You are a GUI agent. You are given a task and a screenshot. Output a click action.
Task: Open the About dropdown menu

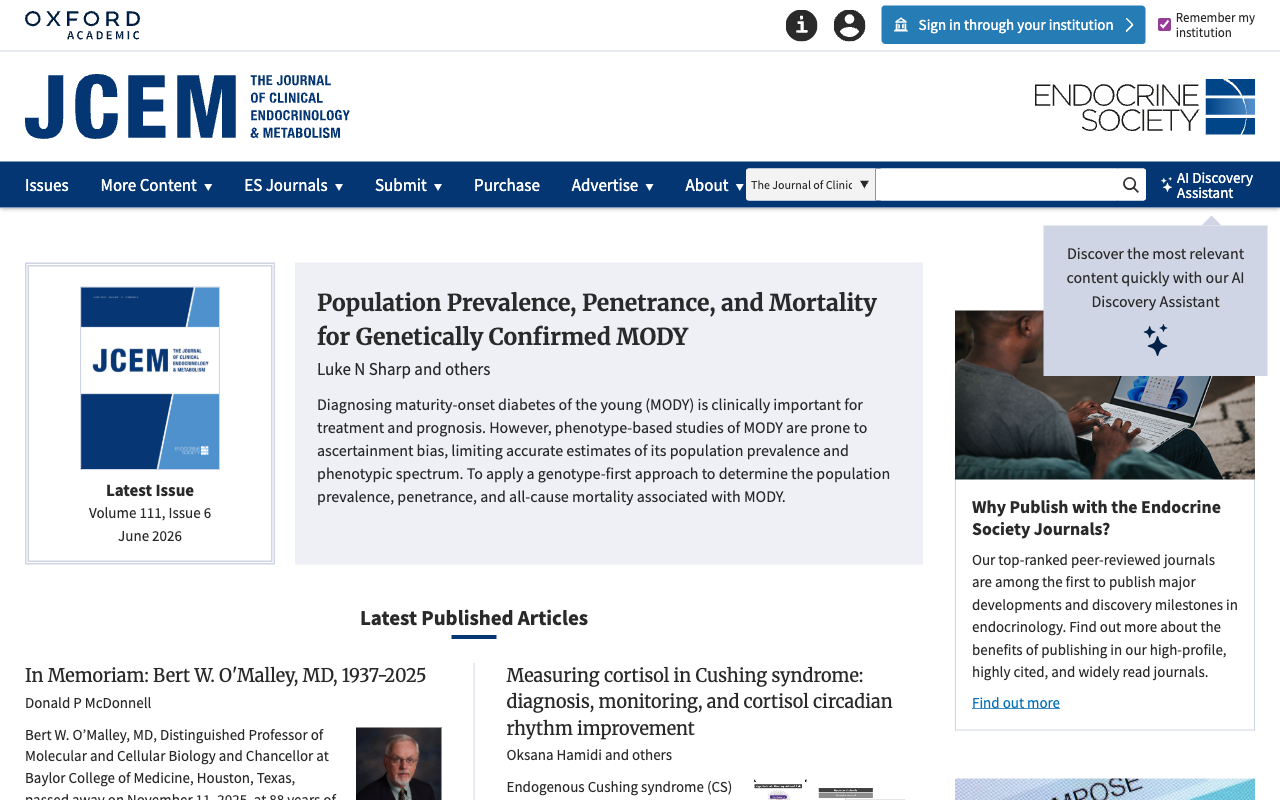714,185
